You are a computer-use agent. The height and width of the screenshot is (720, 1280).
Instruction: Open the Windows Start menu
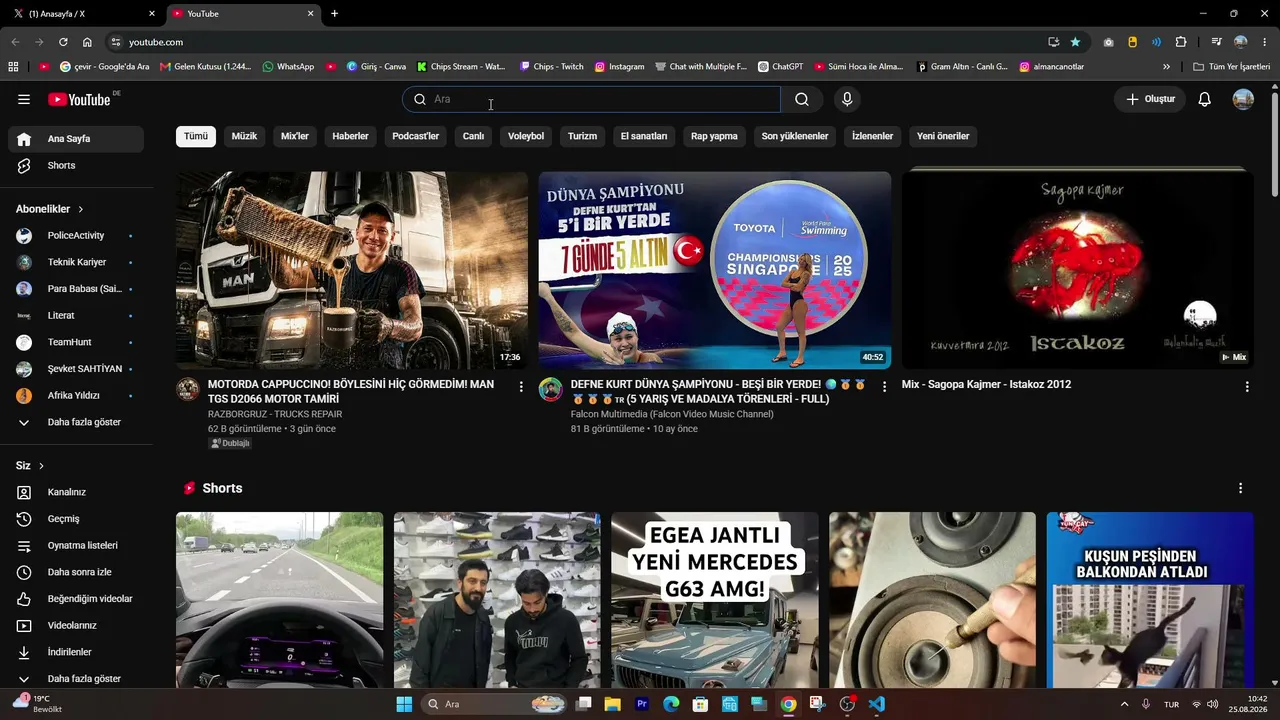coord(404,704)
